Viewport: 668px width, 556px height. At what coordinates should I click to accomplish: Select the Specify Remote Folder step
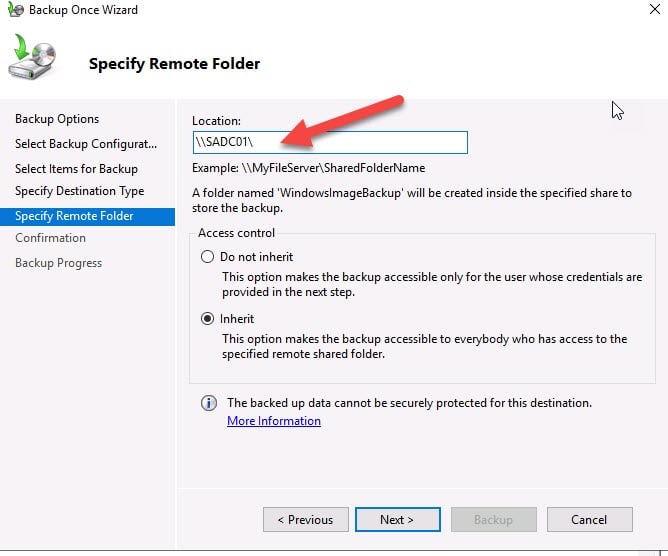(74, 216)
